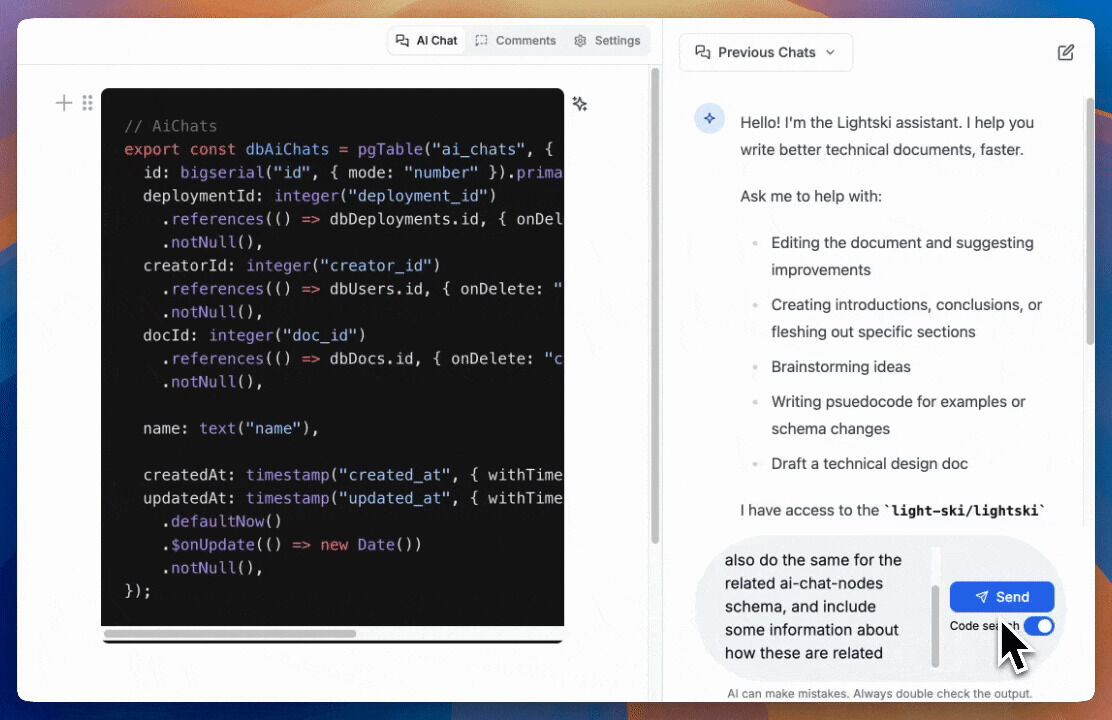Click the Lightski assistant avatar icon
The height and width of the screenshot is (720, 1112).
click(709, 118)
